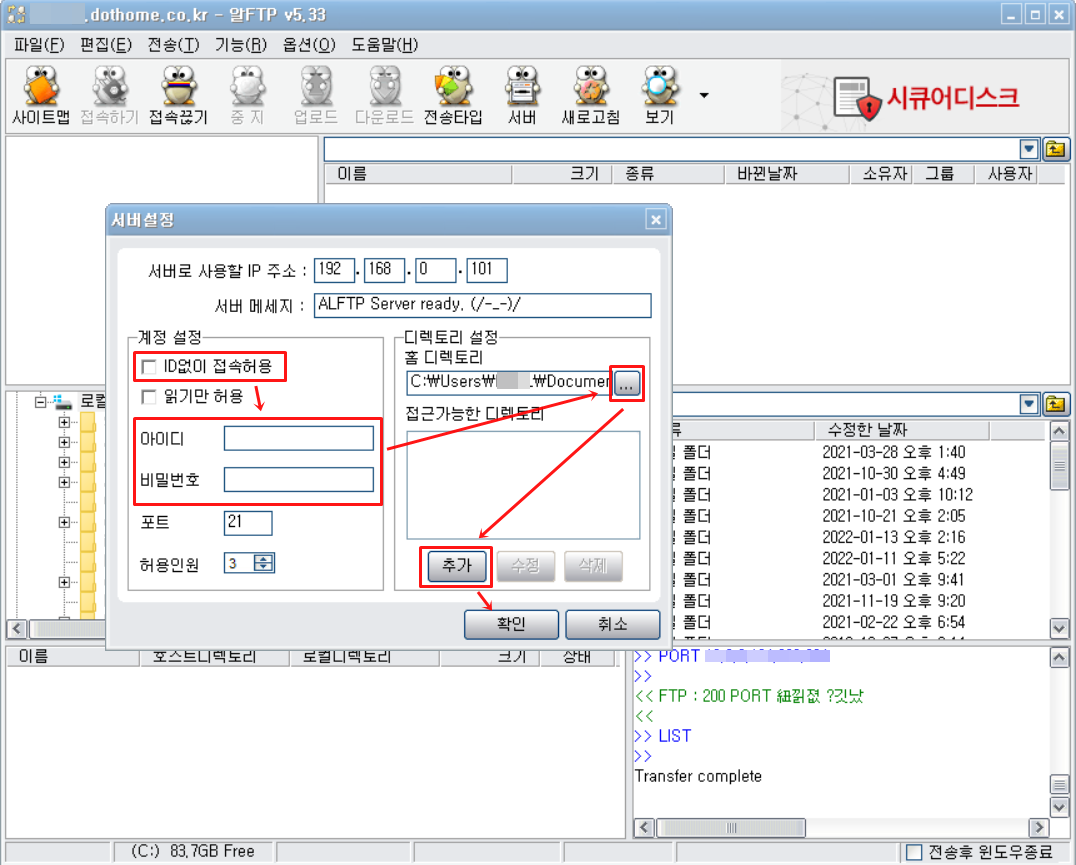1076x865 pixels.
Task: Click the 접속하기 connect icon
Action: tap(110, 95)
